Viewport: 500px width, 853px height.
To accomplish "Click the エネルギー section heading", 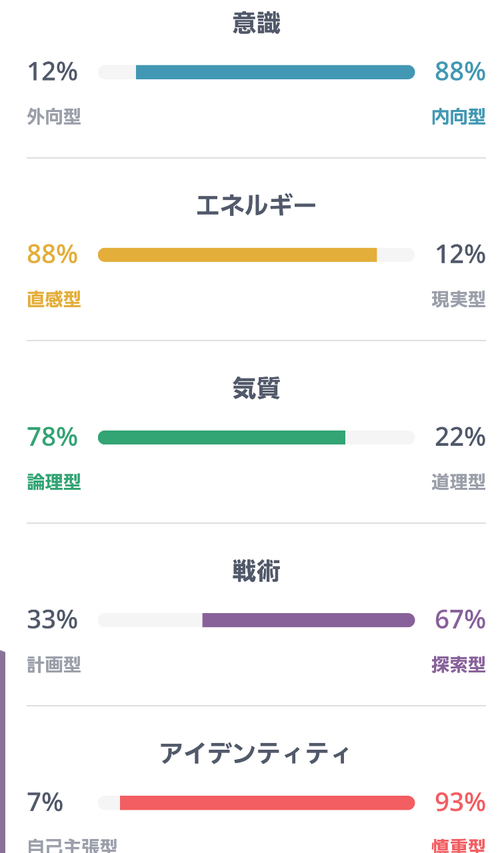I will (x=256, y=207).
